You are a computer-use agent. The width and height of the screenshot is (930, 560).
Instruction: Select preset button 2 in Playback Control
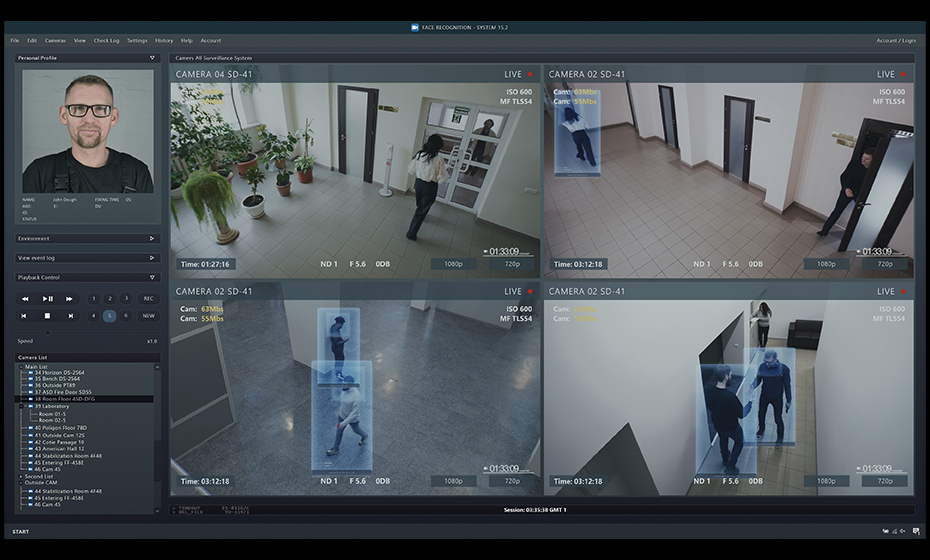(x=109, y=298)
